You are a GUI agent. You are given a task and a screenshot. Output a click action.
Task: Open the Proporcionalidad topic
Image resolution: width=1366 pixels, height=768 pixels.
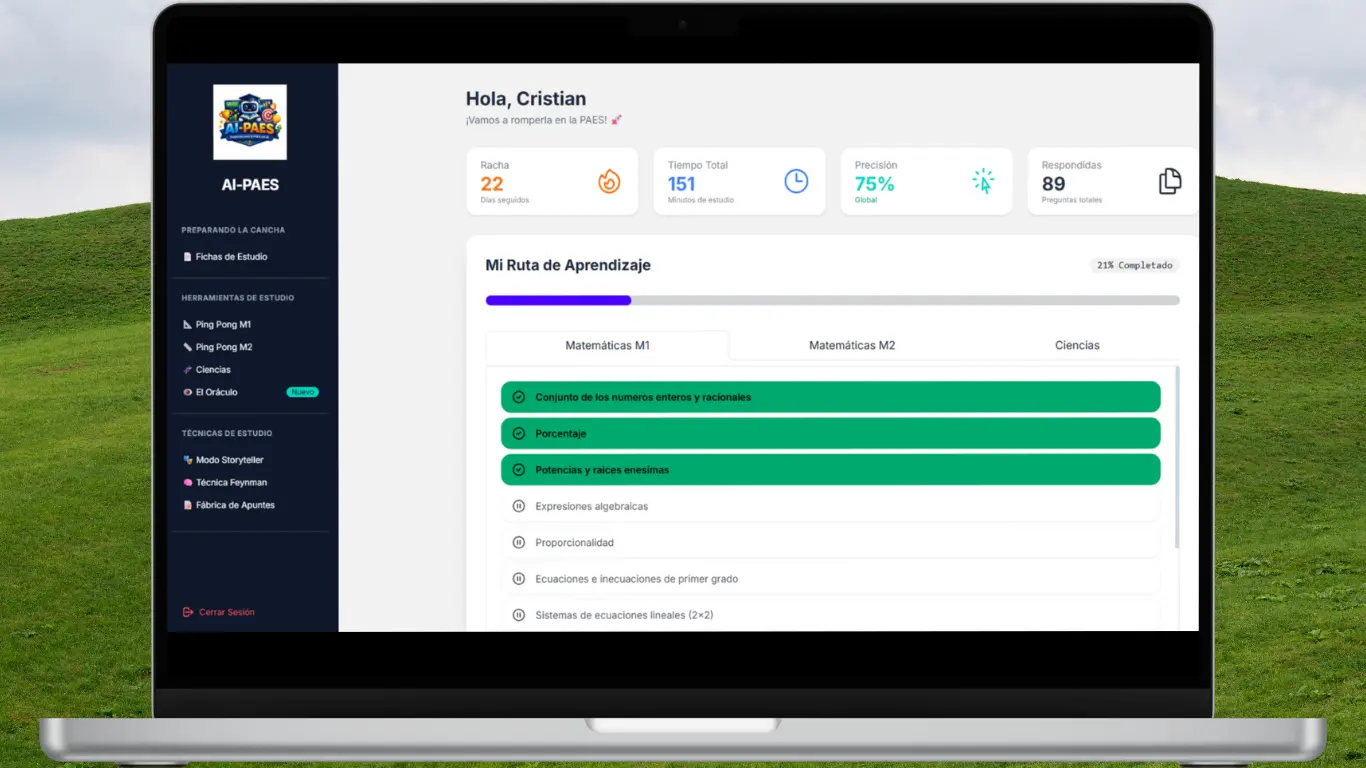pos(831,542)
